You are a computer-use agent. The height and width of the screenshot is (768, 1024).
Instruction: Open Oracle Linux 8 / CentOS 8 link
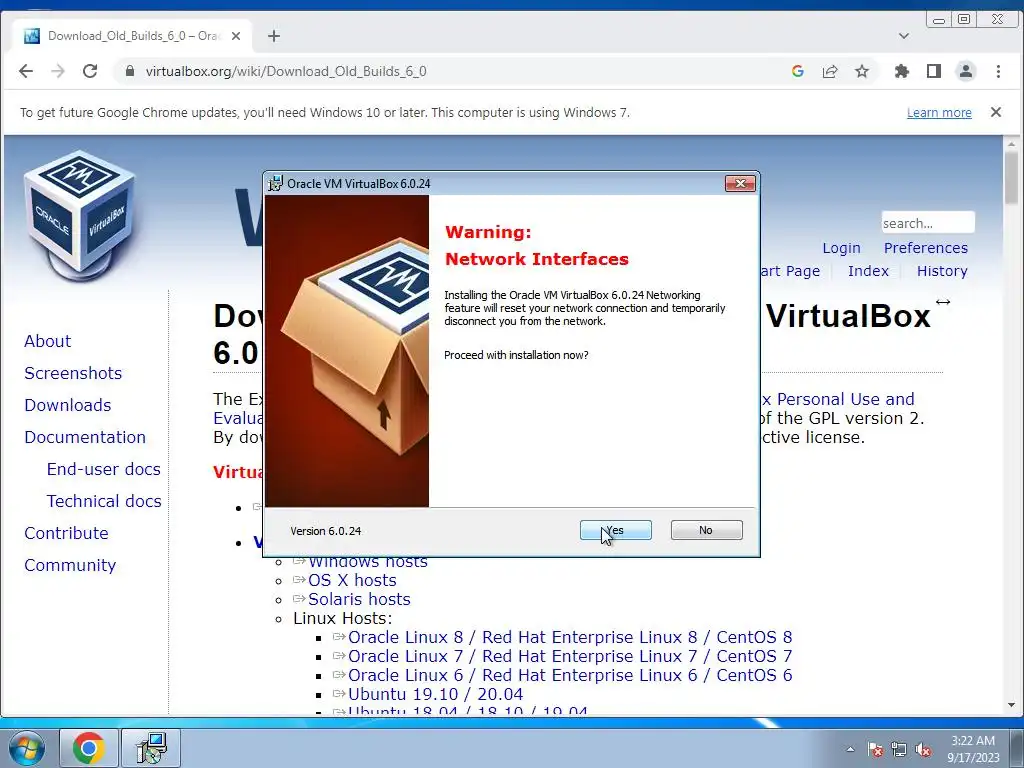point(569,637)
